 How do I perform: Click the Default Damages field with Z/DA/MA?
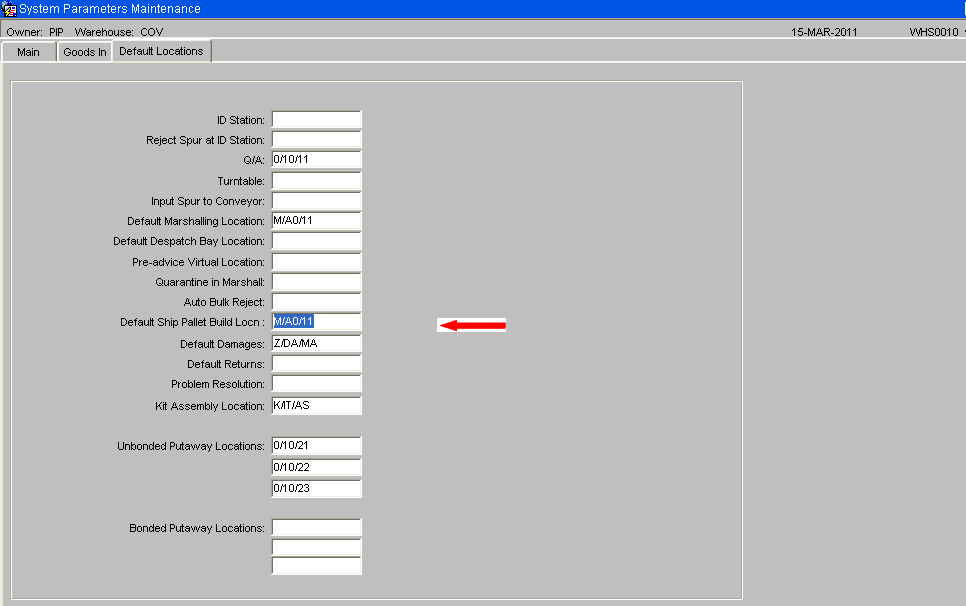(x=317, y=344)
